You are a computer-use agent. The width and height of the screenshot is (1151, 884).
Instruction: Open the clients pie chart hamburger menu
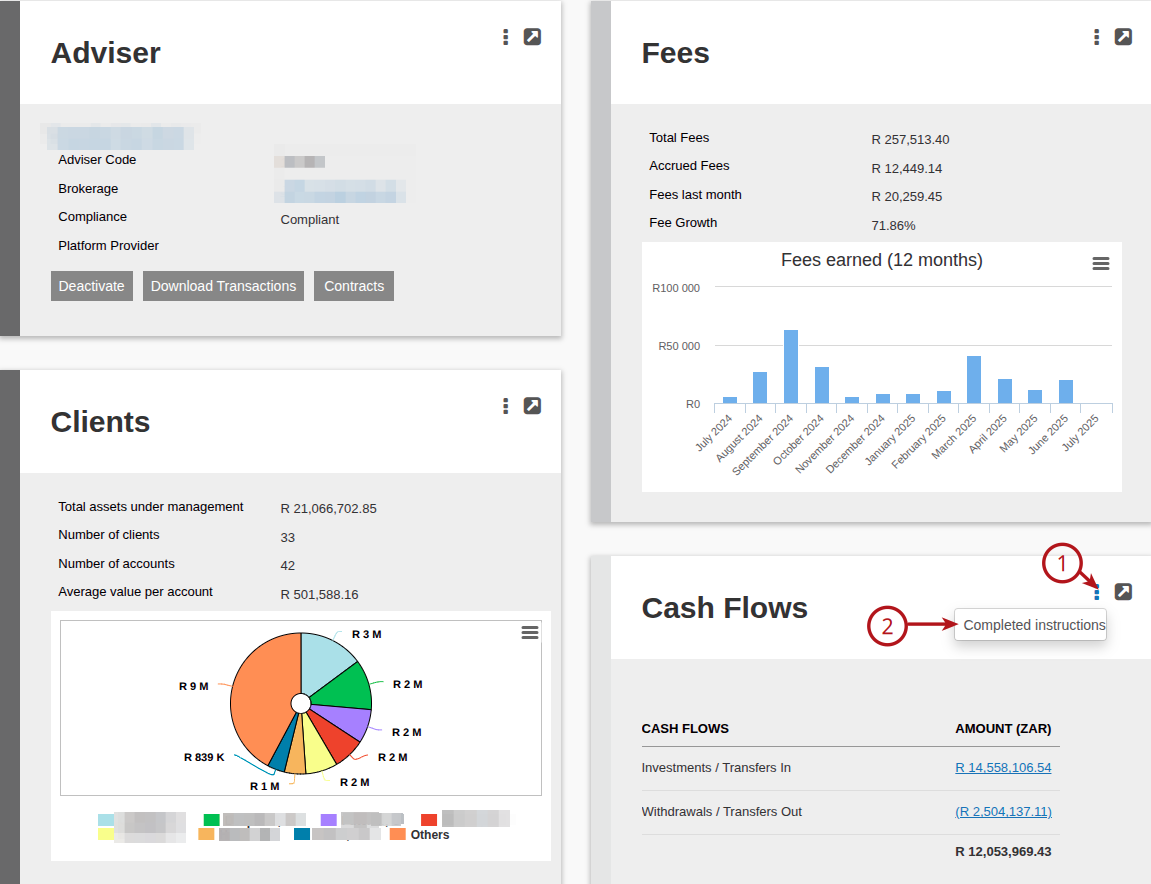[x=530, y=633]
